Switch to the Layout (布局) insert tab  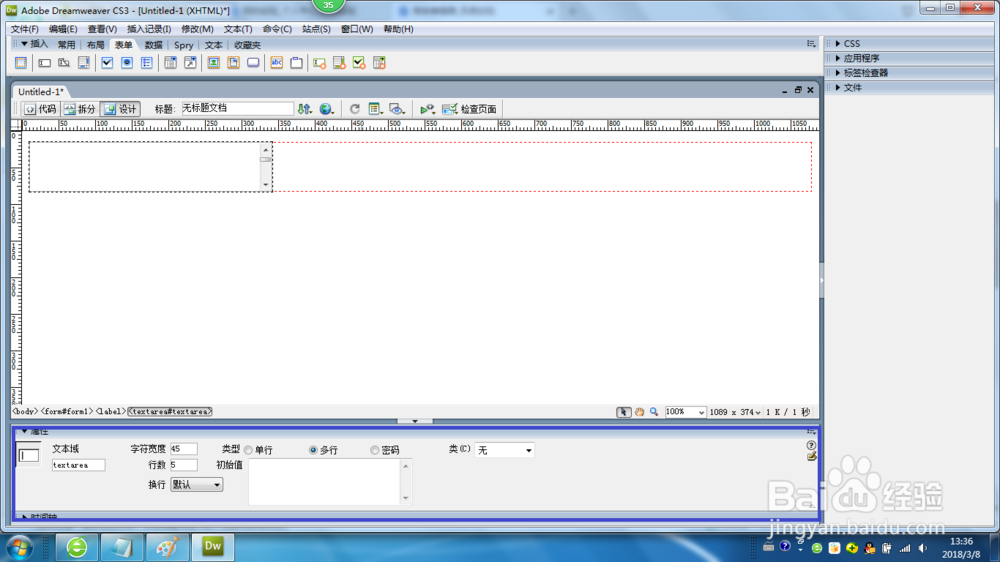pyautogui.click(x=95, y=45)
